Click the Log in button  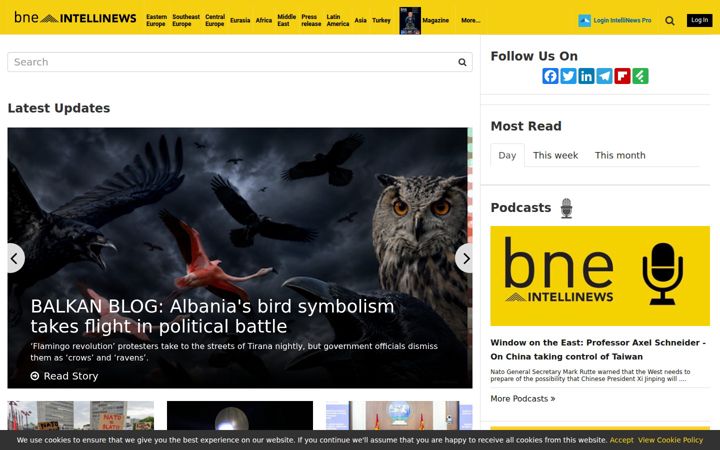coord(699,20)
